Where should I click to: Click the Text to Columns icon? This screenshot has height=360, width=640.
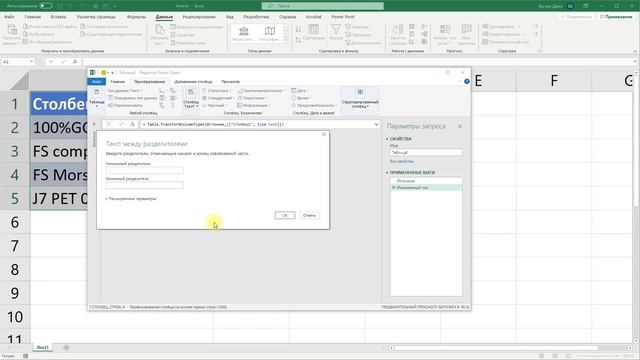point(398,29)
